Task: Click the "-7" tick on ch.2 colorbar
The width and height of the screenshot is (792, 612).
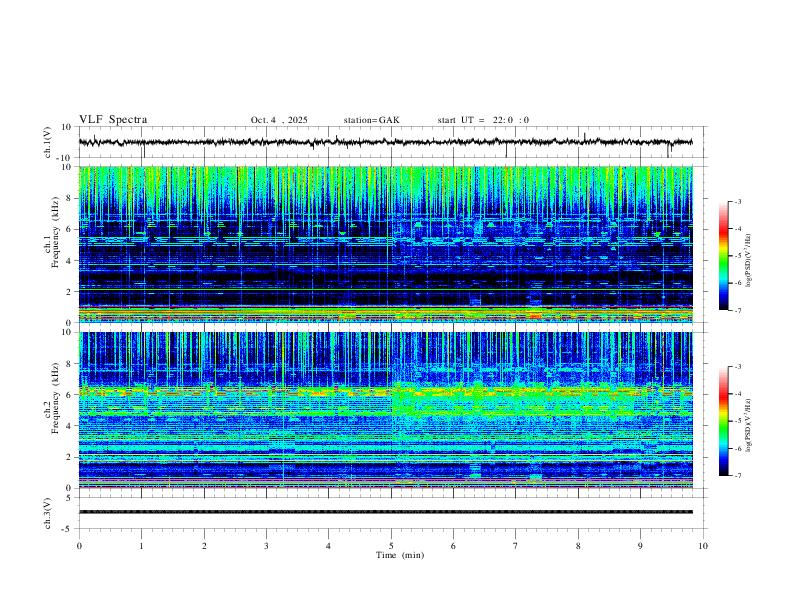Action: pyautogui.click(x=737, y=476)
